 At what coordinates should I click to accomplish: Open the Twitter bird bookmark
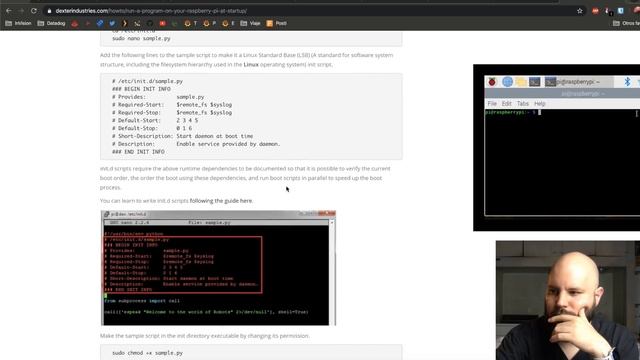tap(112, 23)
